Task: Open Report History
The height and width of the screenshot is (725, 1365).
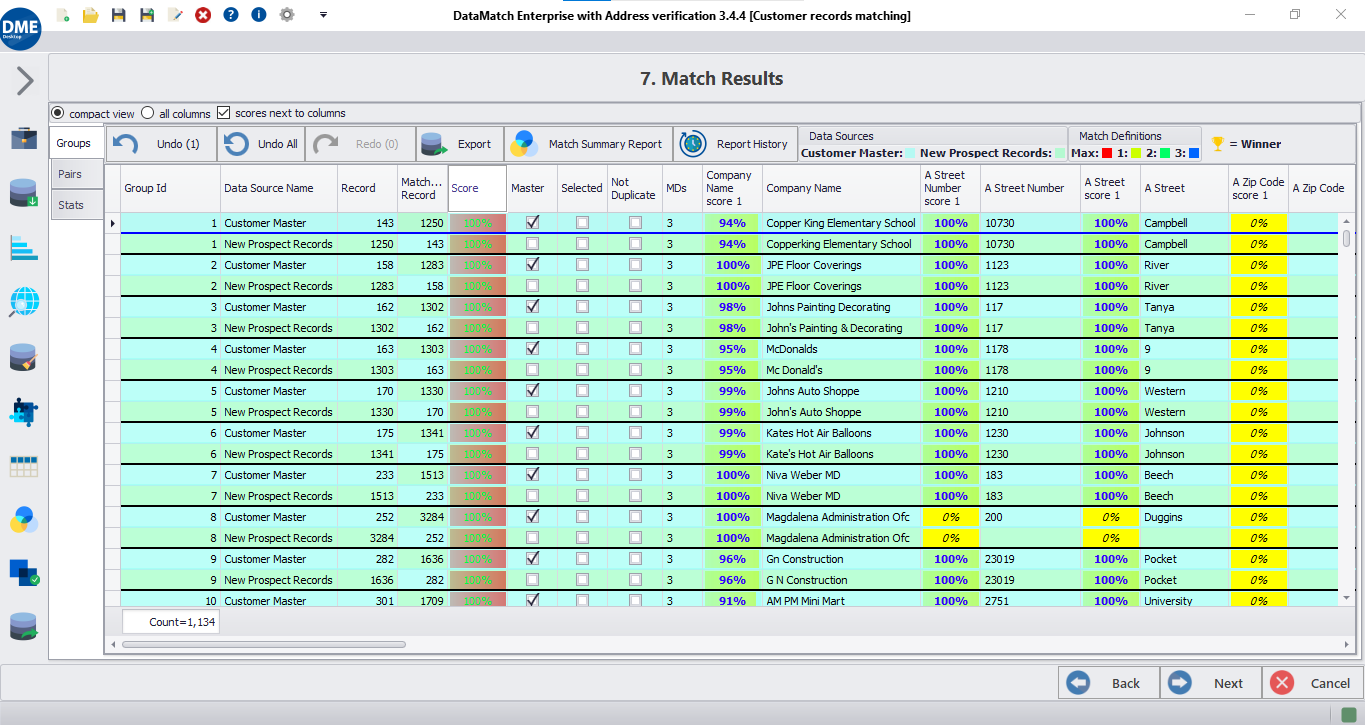Action: click(x=736, y=144)
